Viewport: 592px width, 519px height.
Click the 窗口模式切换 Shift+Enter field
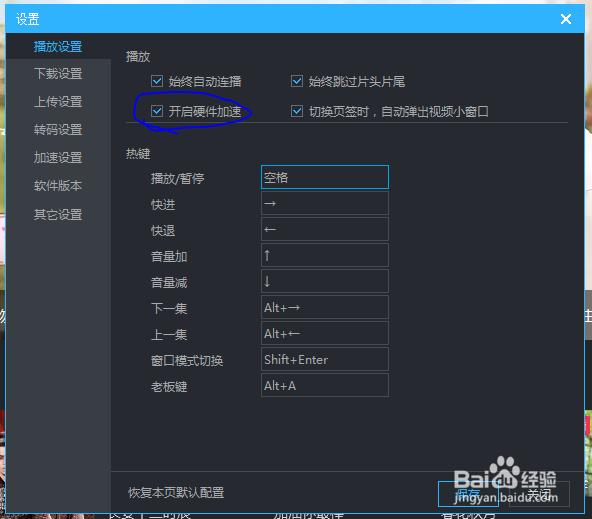pos(325,359)
